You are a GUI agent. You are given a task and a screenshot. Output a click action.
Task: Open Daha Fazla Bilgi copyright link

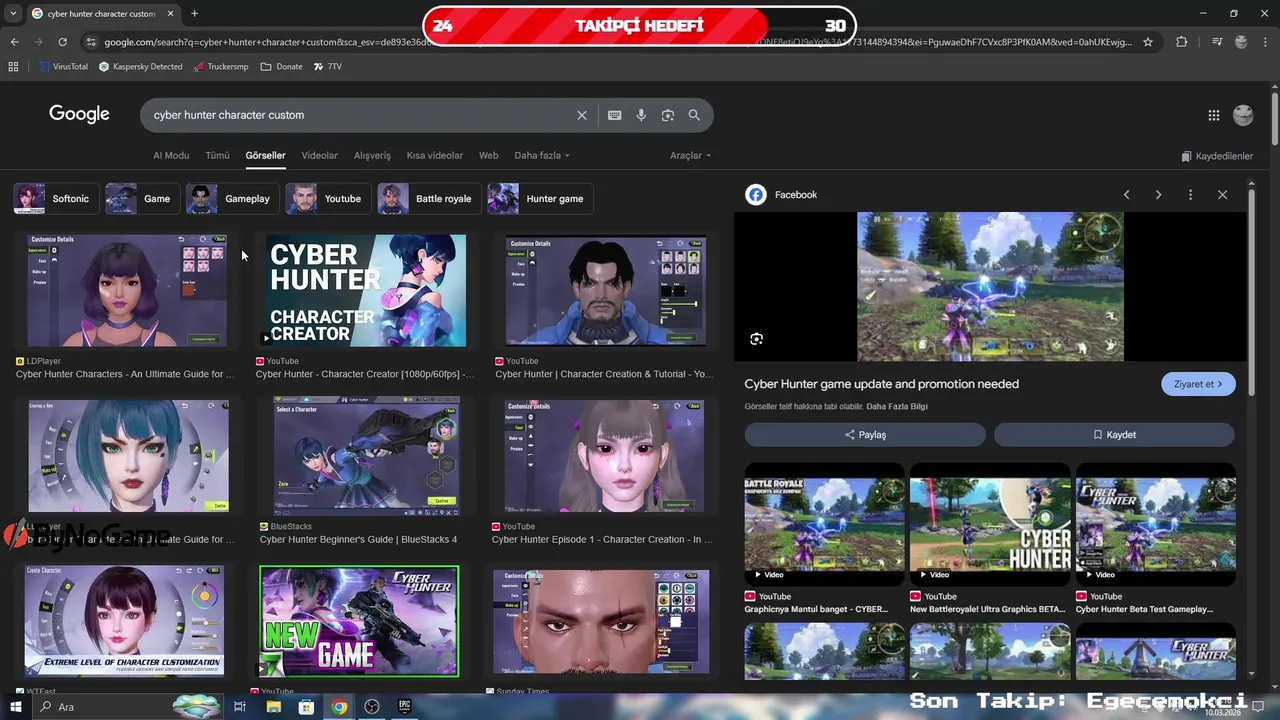point(896,407)
